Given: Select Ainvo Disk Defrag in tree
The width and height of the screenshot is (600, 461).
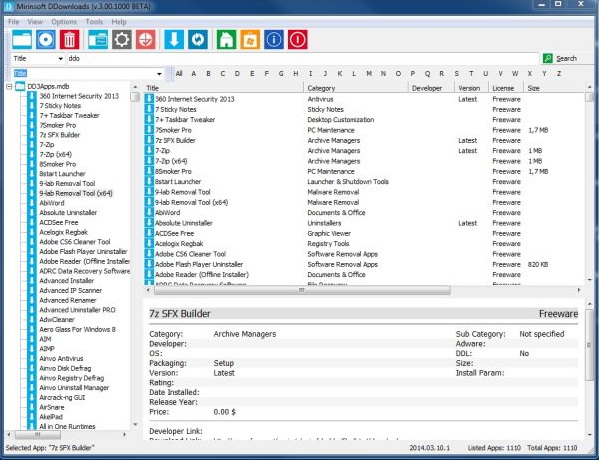Looking at the screenshot, I should click(65, 368).
